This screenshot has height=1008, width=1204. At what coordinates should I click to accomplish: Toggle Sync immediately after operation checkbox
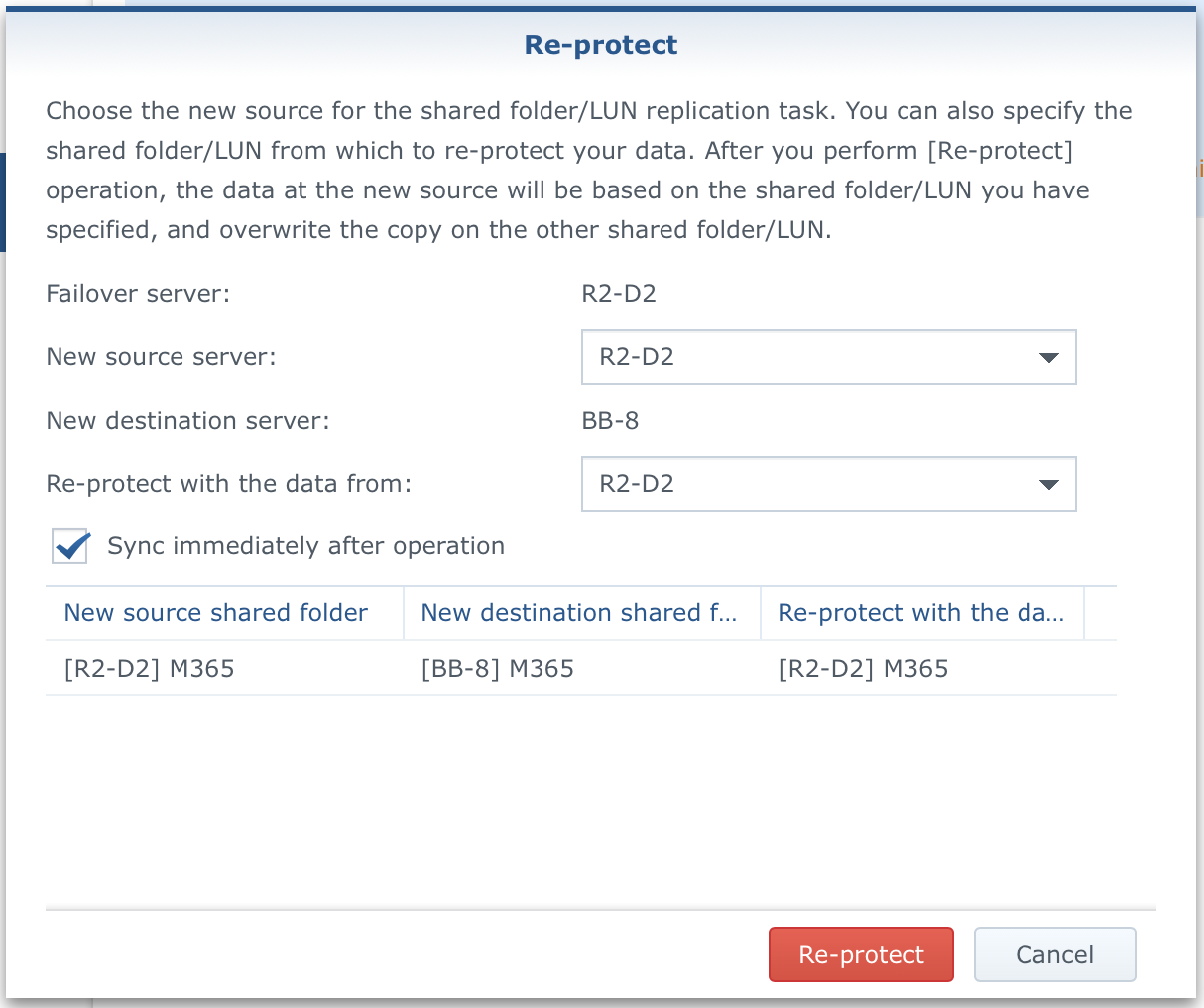(x=70, y=546)
